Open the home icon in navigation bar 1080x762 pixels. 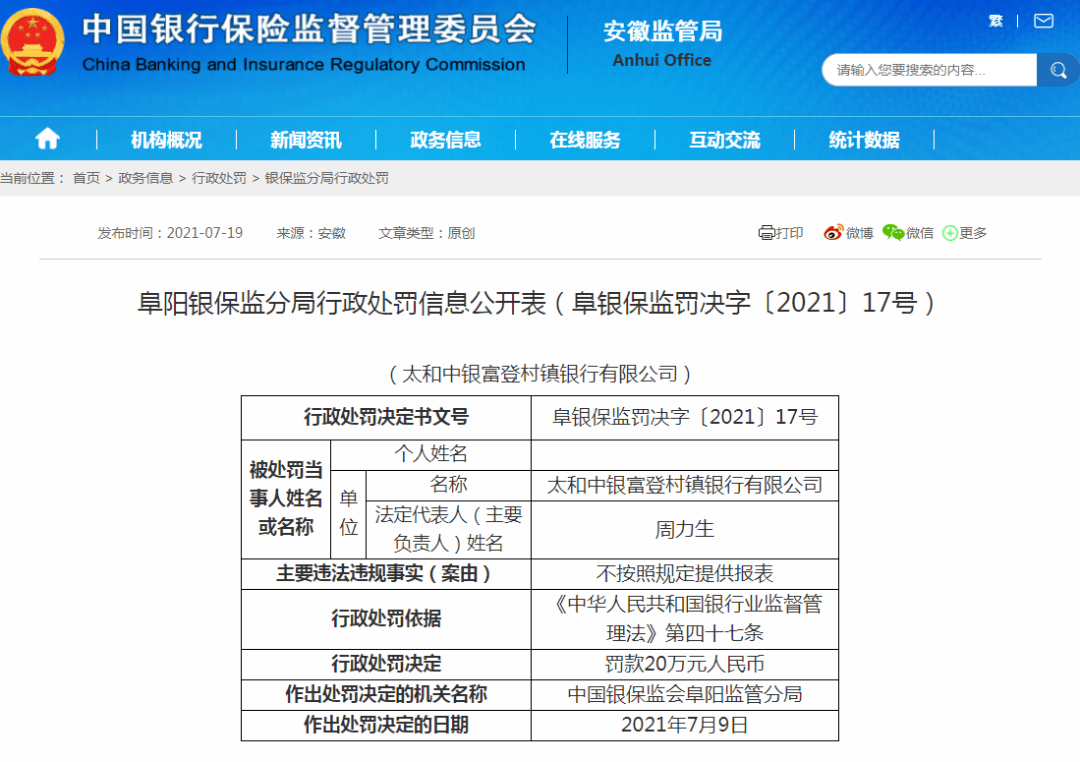(48, 139)
